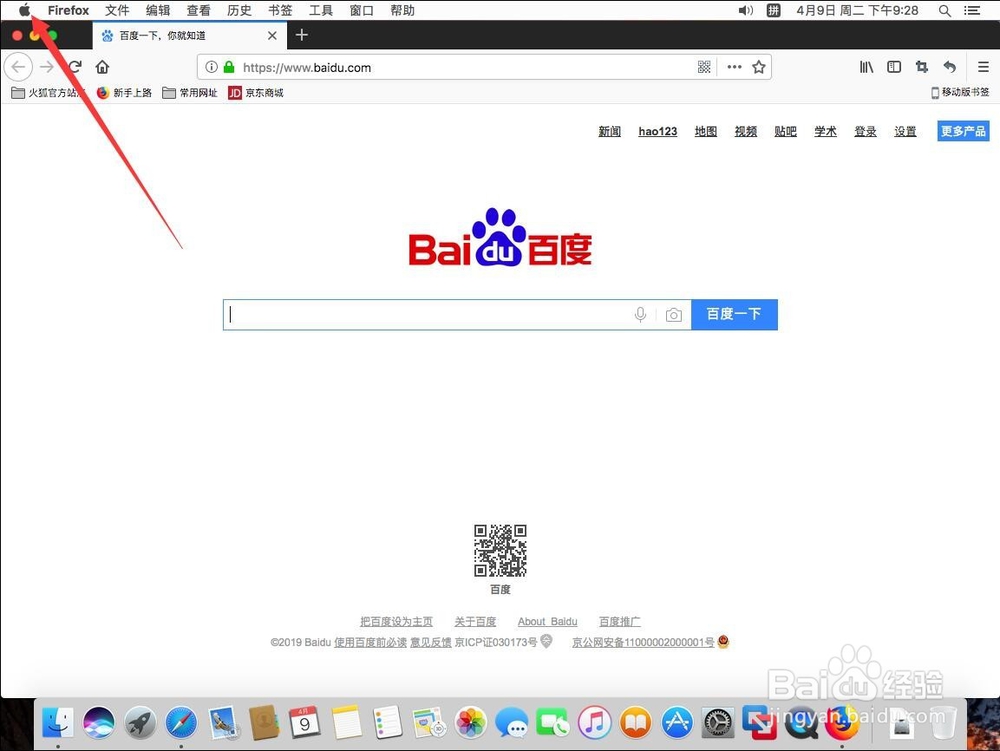Open Spotlight search magnifier
The image size is (1000, 751).
click(945, 11)
